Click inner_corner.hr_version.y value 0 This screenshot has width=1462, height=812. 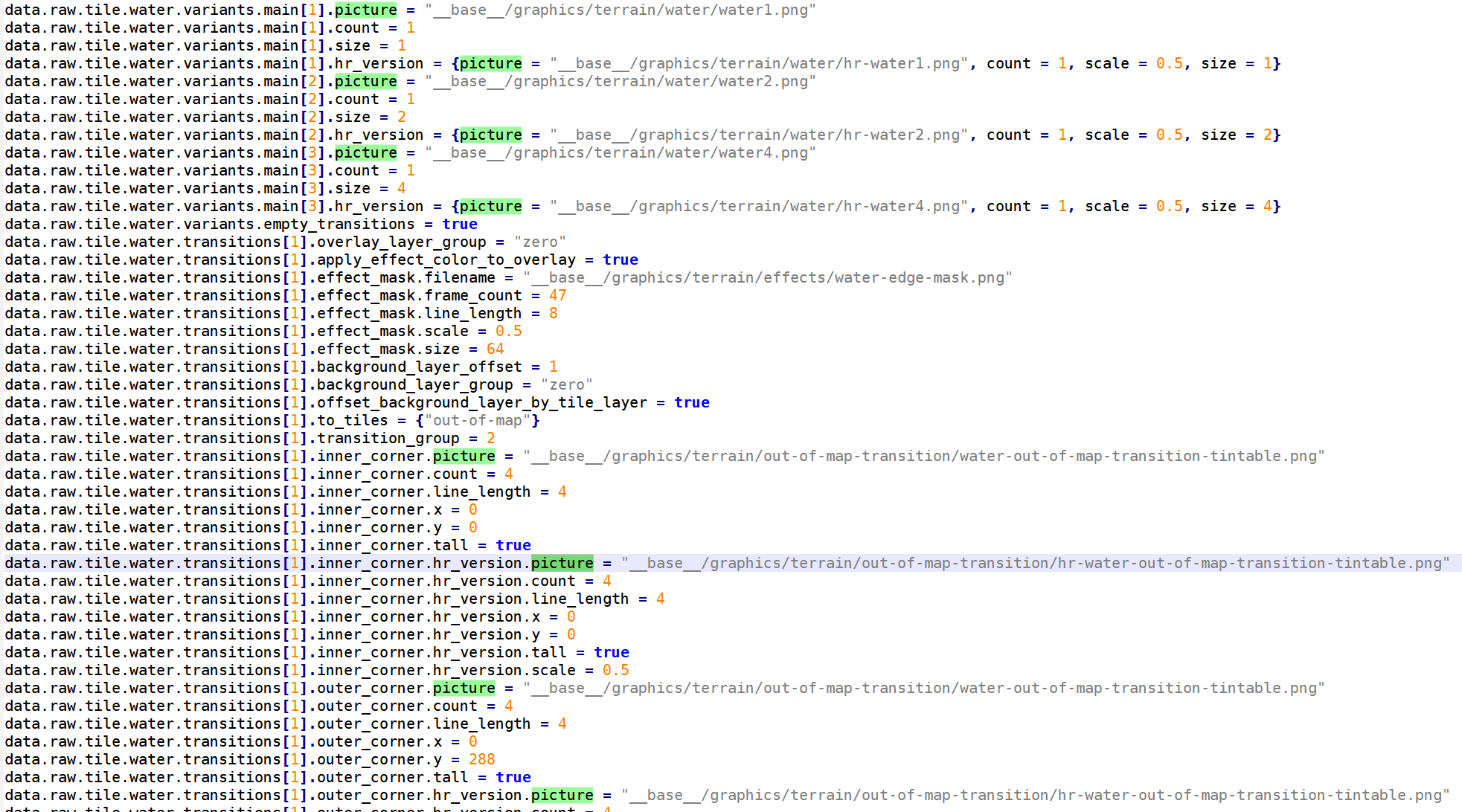[x=571, y=634]
